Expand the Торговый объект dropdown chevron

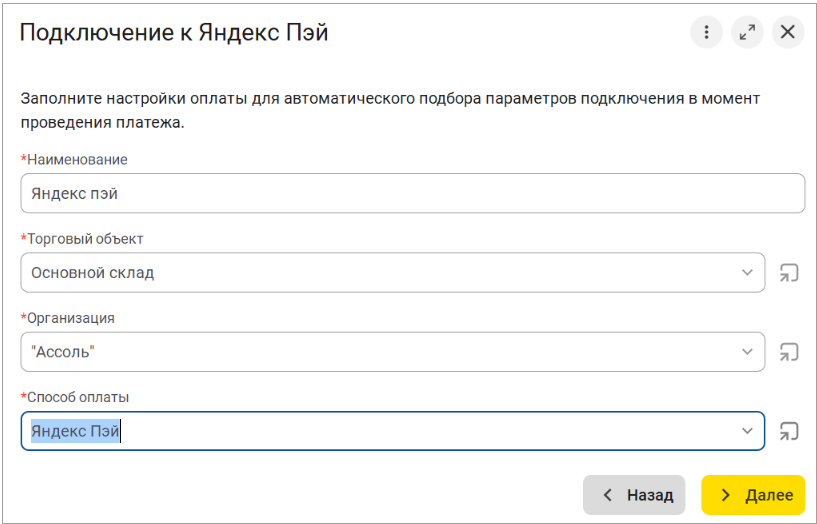(747, 272)
